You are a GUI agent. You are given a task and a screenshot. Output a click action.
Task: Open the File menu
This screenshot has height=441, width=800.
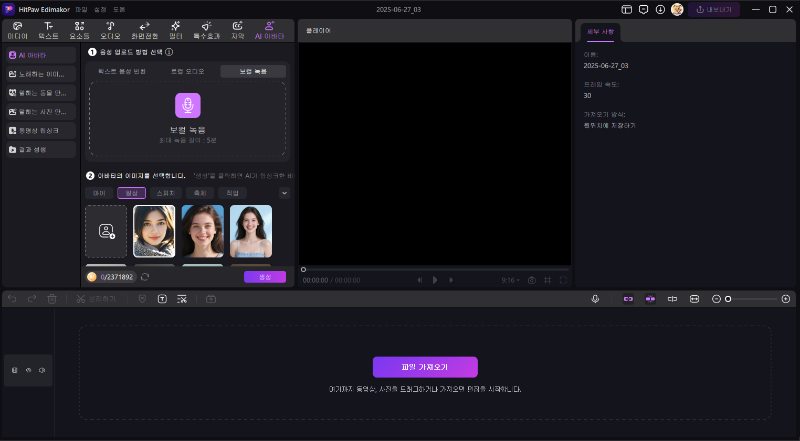point(81,10)
